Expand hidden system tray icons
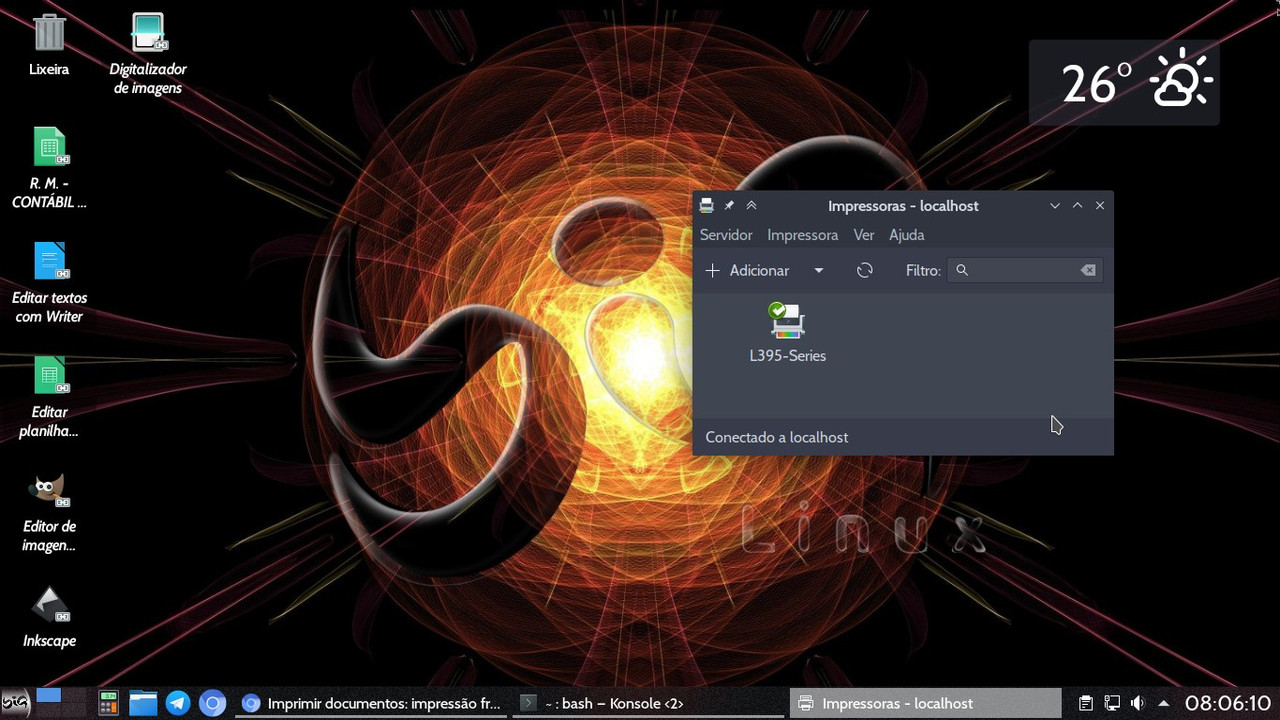 click(1163, 703)
